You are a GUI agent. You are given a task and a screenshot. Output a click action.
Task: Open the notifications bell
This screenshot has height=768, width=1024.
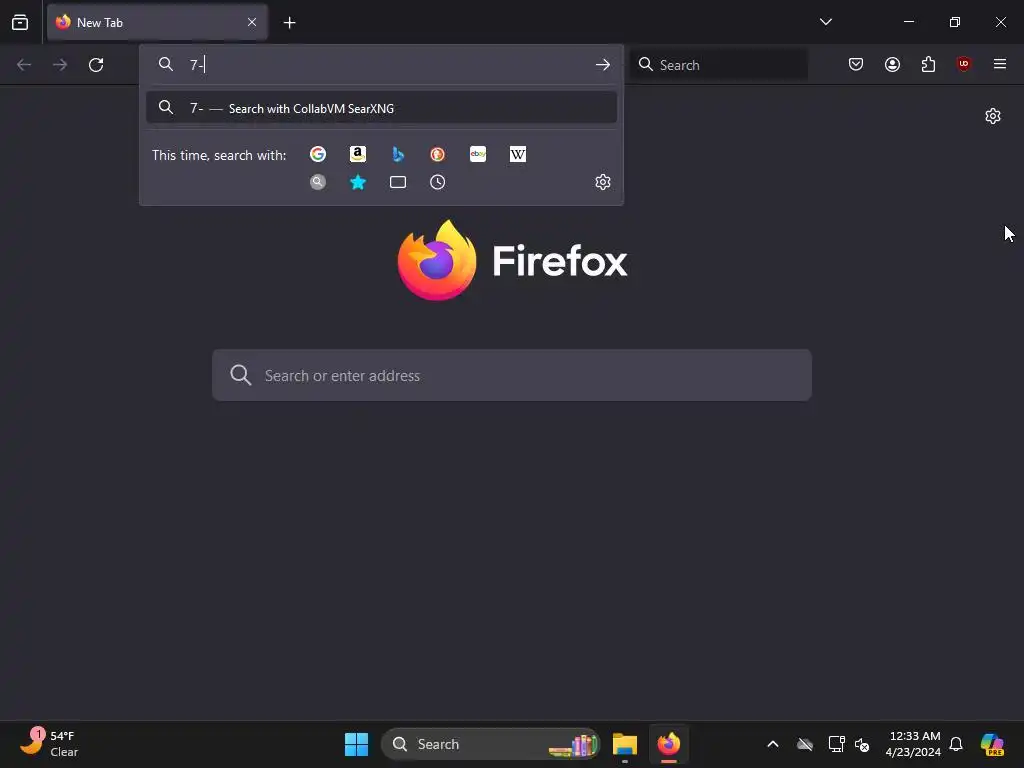coord(956,744)
